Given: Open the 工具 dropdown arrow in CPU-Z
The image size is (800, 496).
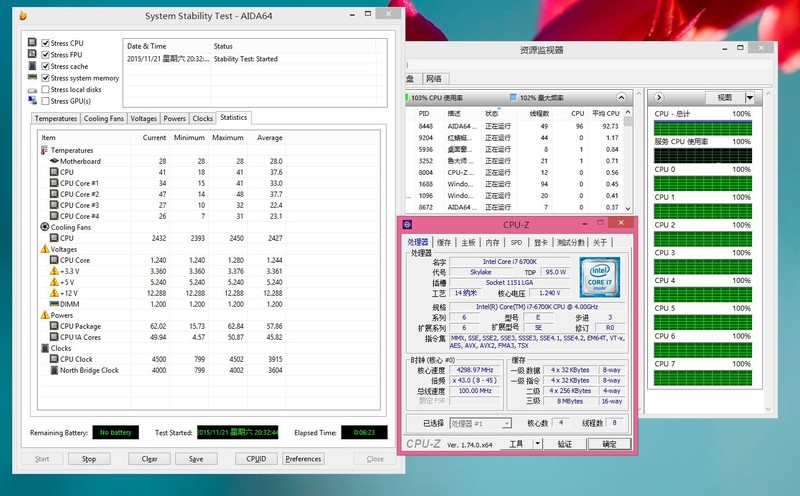Looking at the screenshot, I should pos(538,443).
